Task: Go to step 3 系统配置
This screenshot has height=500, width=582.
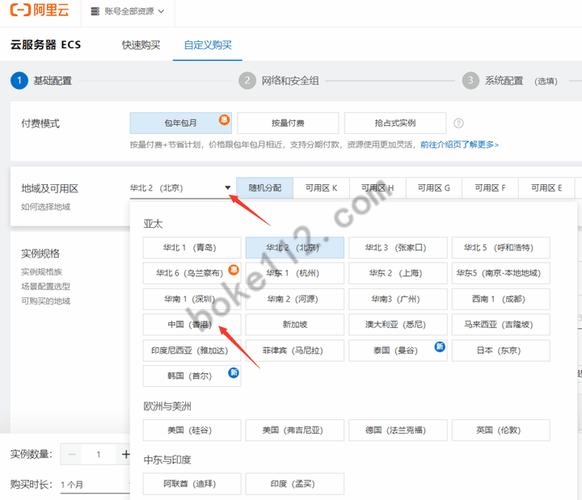Action: [x=510, y=81]
